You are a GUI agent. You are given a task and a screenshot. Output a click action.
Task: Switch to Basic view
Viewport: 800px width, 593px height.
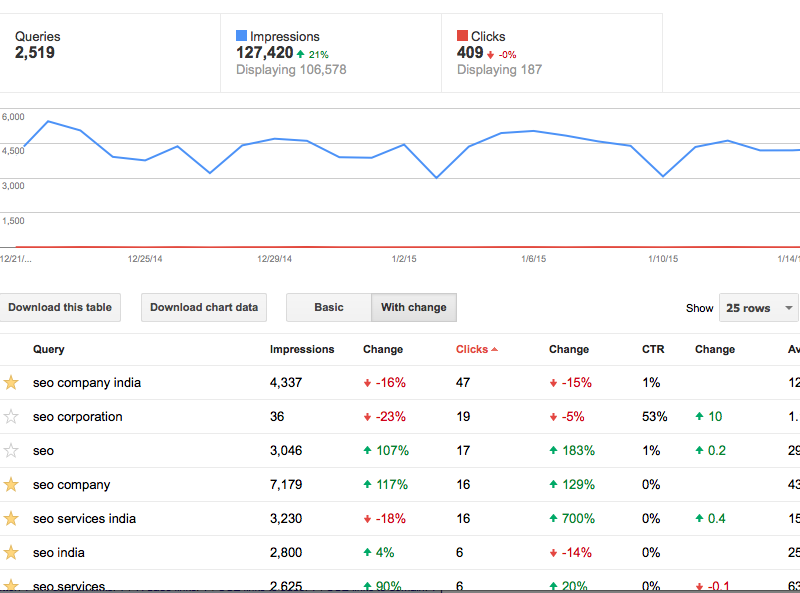tap(328, 308)
